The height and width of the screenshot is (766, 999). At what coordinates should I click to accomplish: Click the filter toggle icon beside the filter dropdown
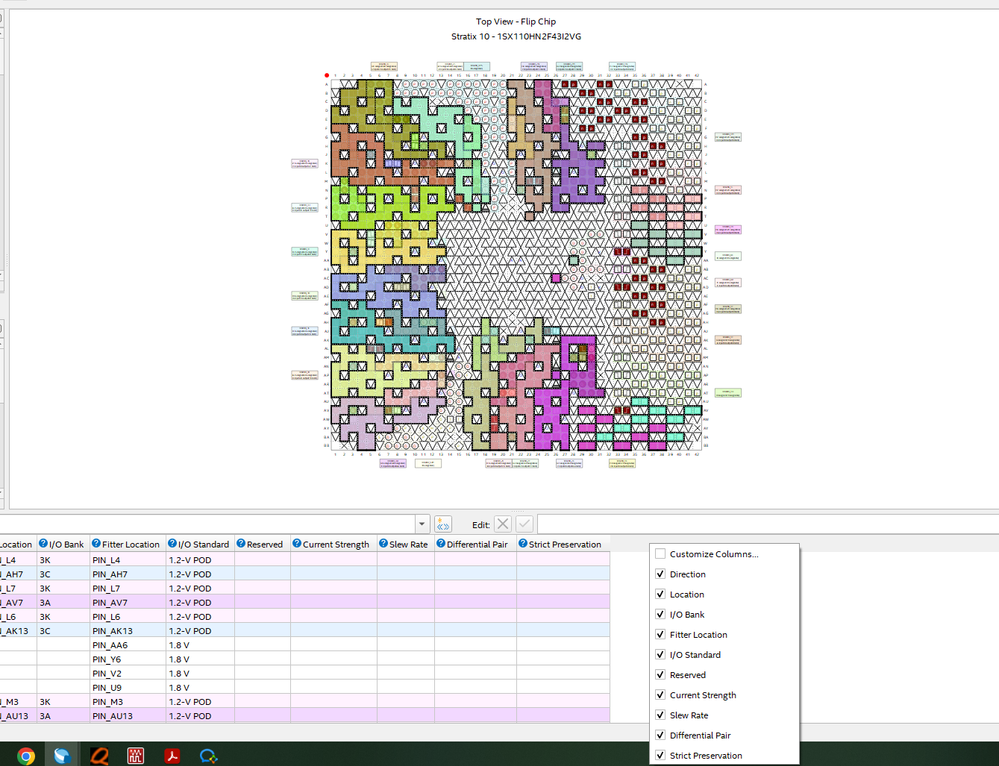443,524
